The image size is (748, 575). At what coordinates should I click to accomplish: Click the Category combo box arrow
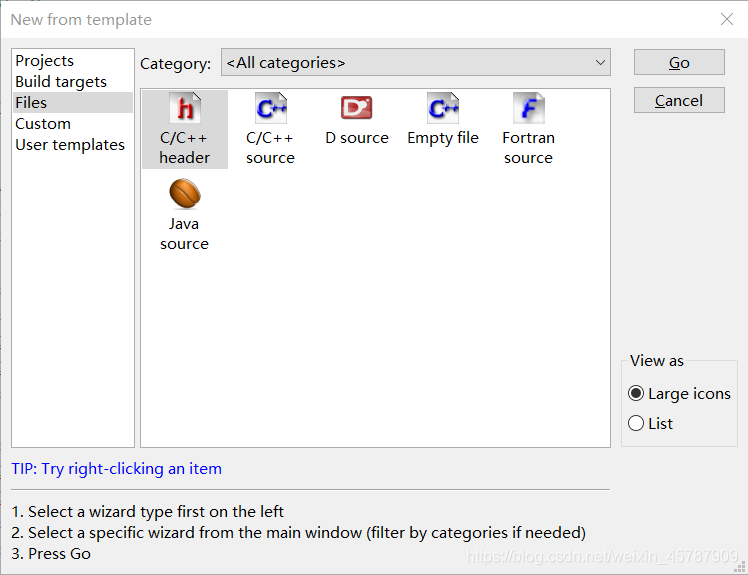click(600, 63)
